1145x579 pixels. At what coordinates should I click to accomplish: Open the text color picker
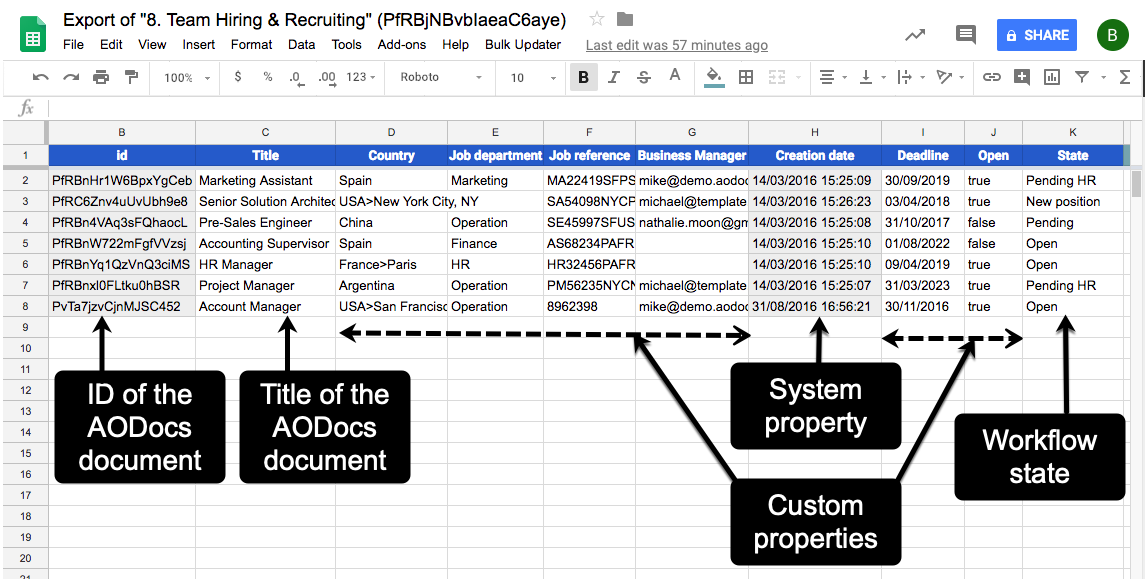[675, 77]
